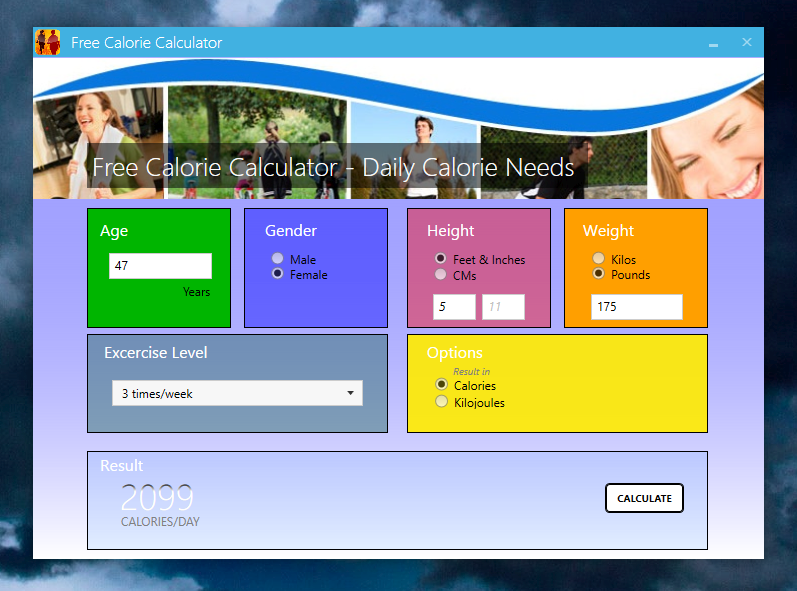Click the 'Options' heading

[x=454, y=353]
